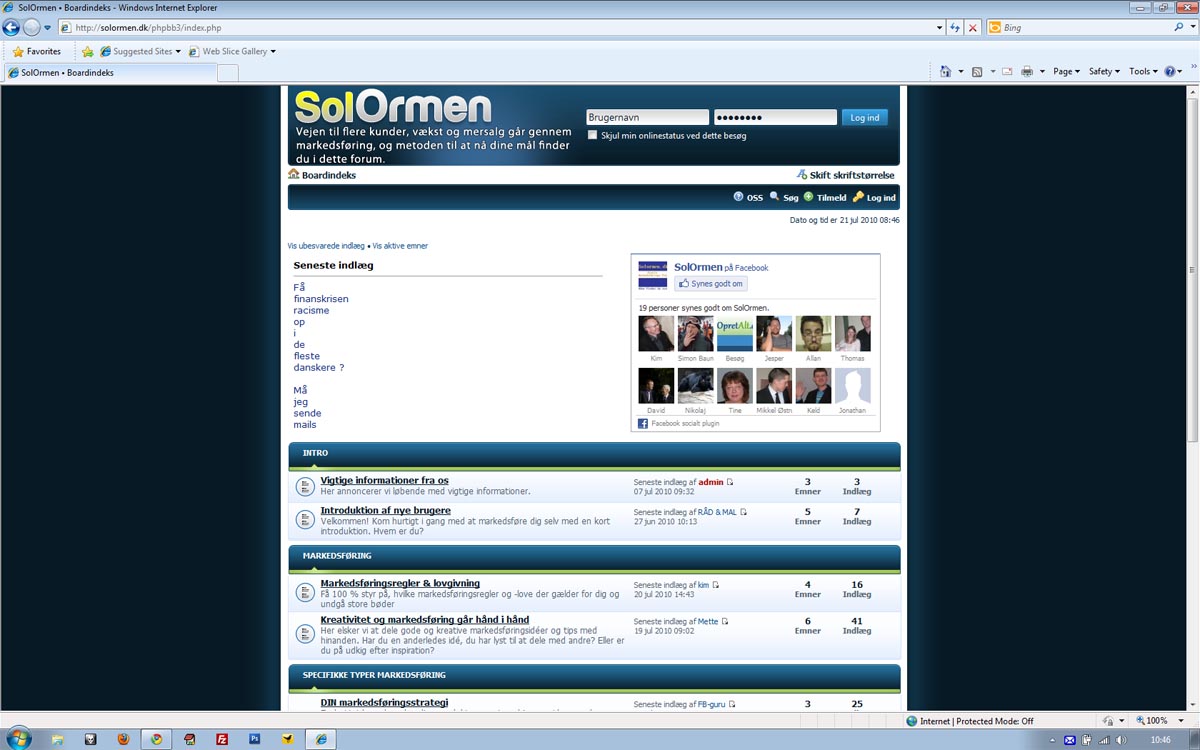This screenshot has height=750, width=1200.
Task: Click the Favorites star button
Action: tap(36, 51)
